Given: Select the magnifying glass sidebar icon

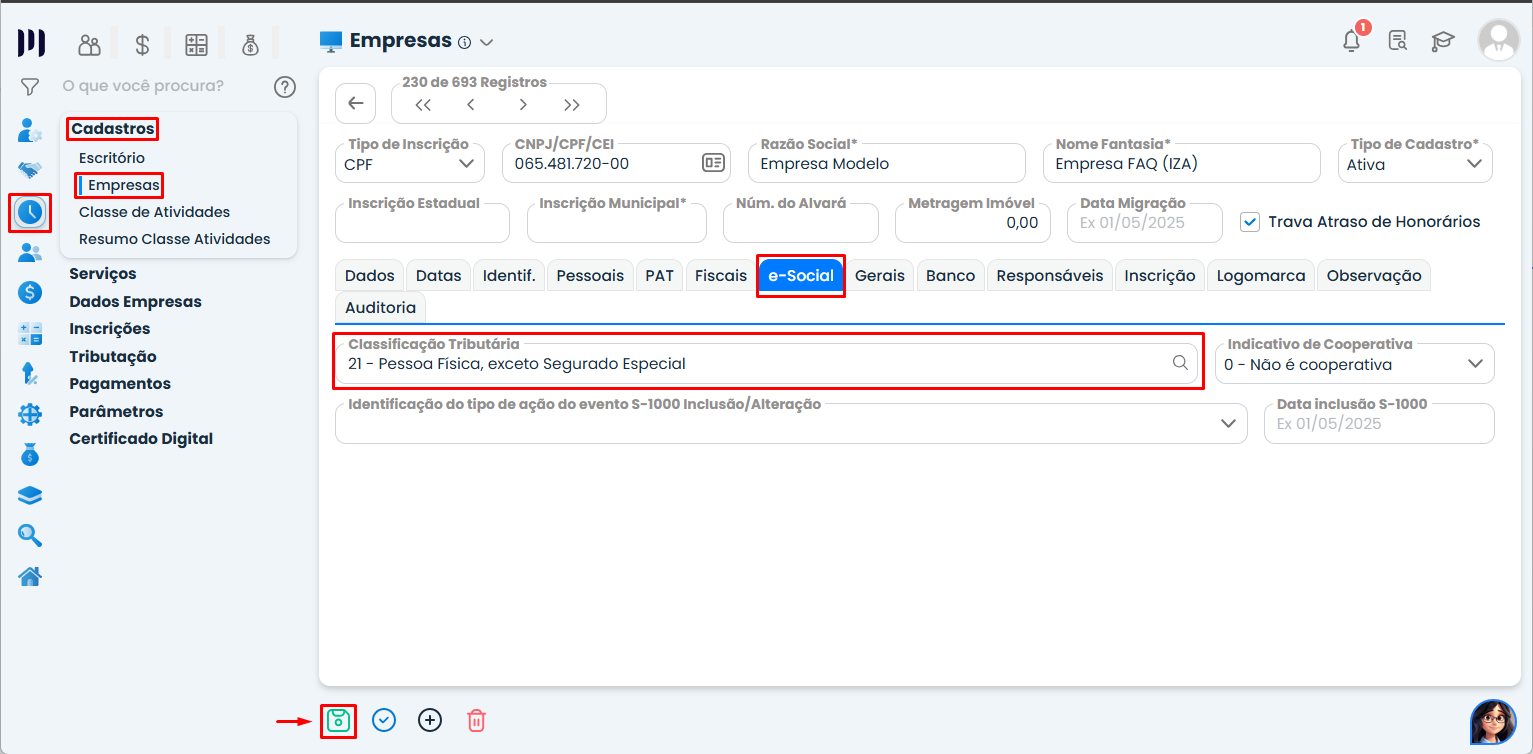Looking at the screenshot, I should [30, 536].
